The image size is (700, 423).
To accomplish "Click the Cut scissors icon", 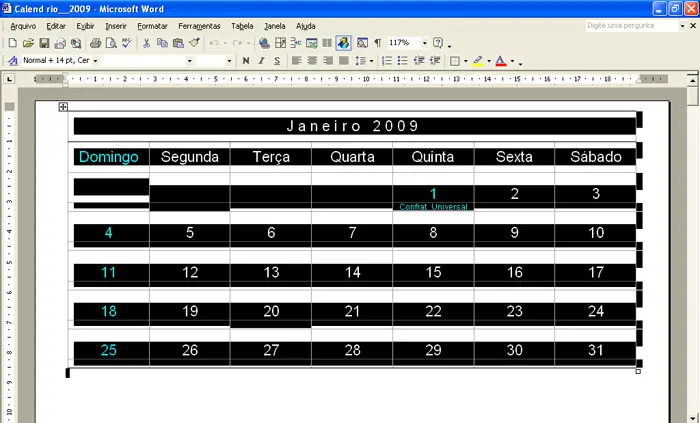I will pyautogui.click(x=147, y=44).
